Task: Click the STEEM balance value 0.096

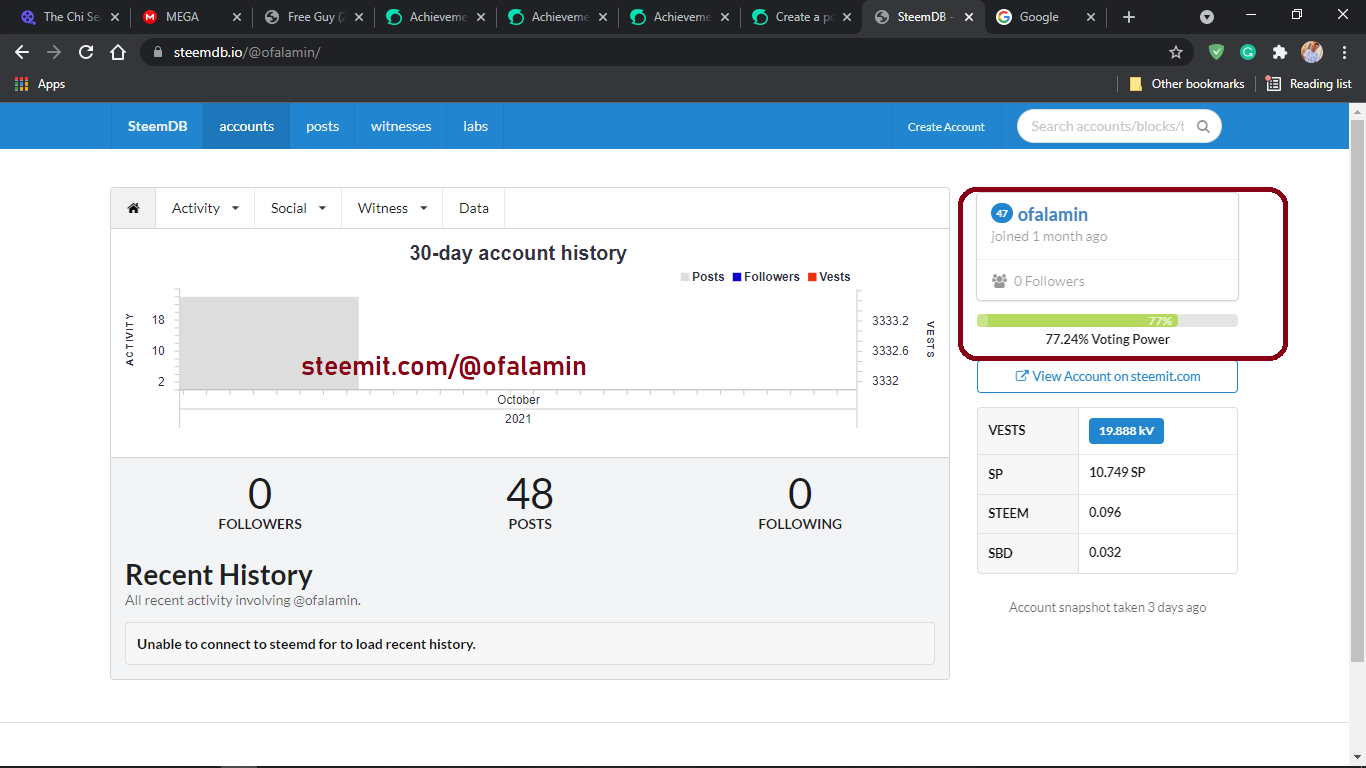Action: tap(1105, 512)
